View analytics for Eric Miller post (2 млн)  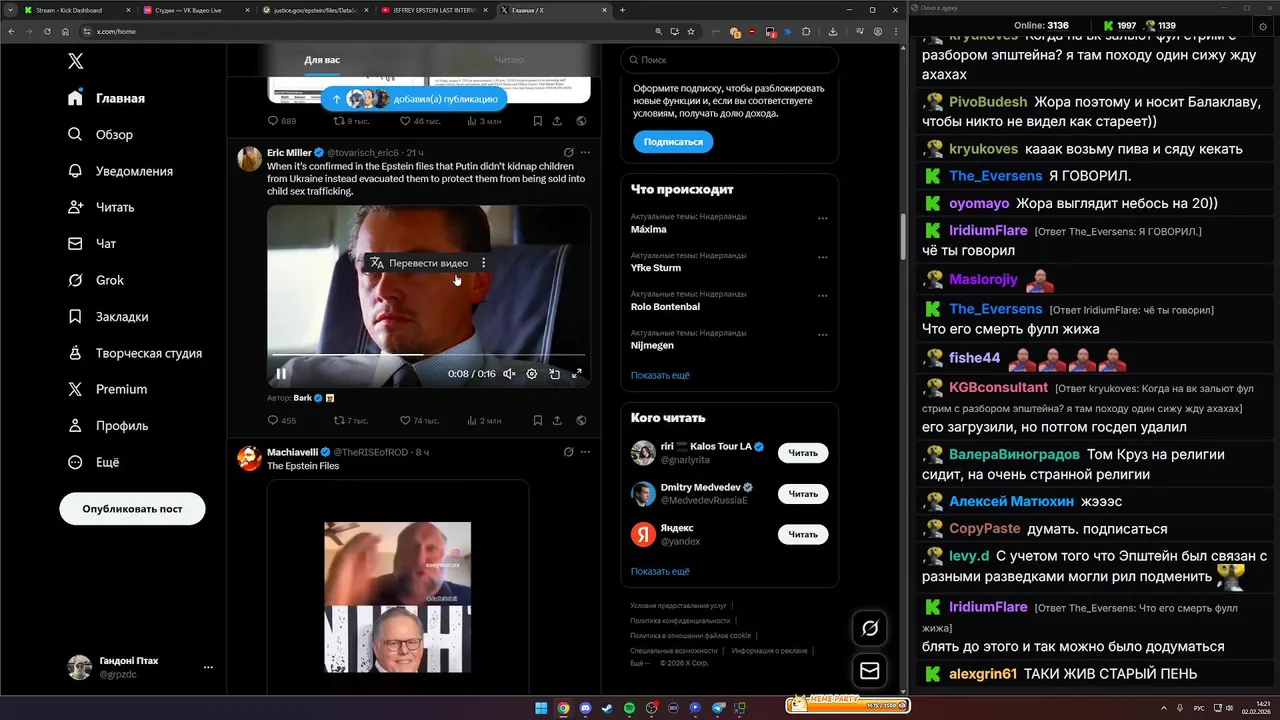[483, 421]
